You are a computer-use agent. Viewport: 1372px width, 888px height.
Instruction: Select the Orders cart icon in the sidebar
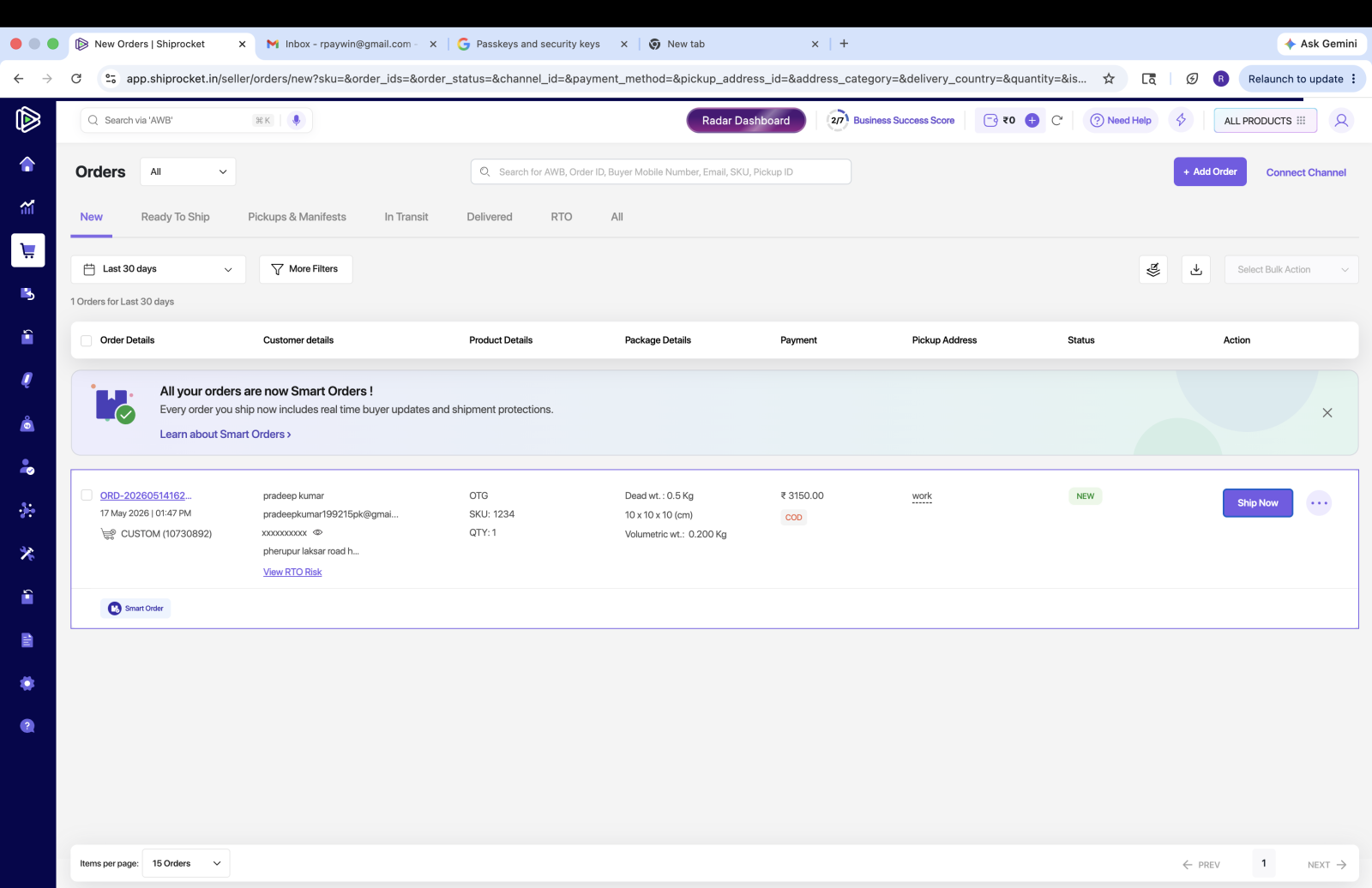point(27,250)
